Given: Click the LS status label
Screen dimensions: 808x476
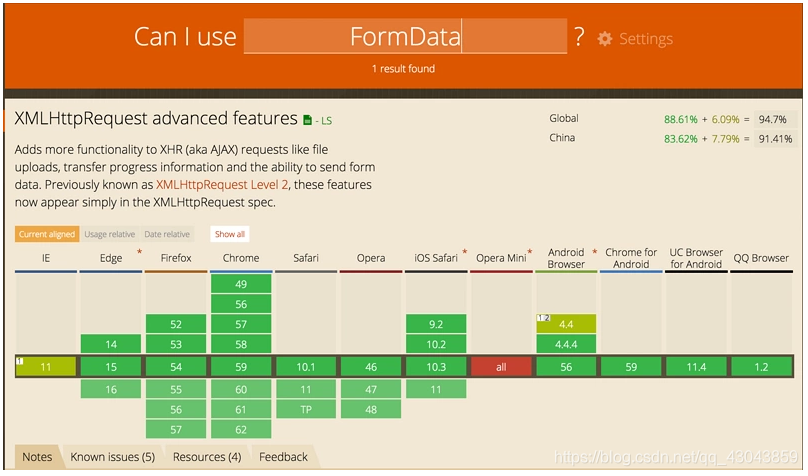Looking at the screenshot, I should point(327,121).
